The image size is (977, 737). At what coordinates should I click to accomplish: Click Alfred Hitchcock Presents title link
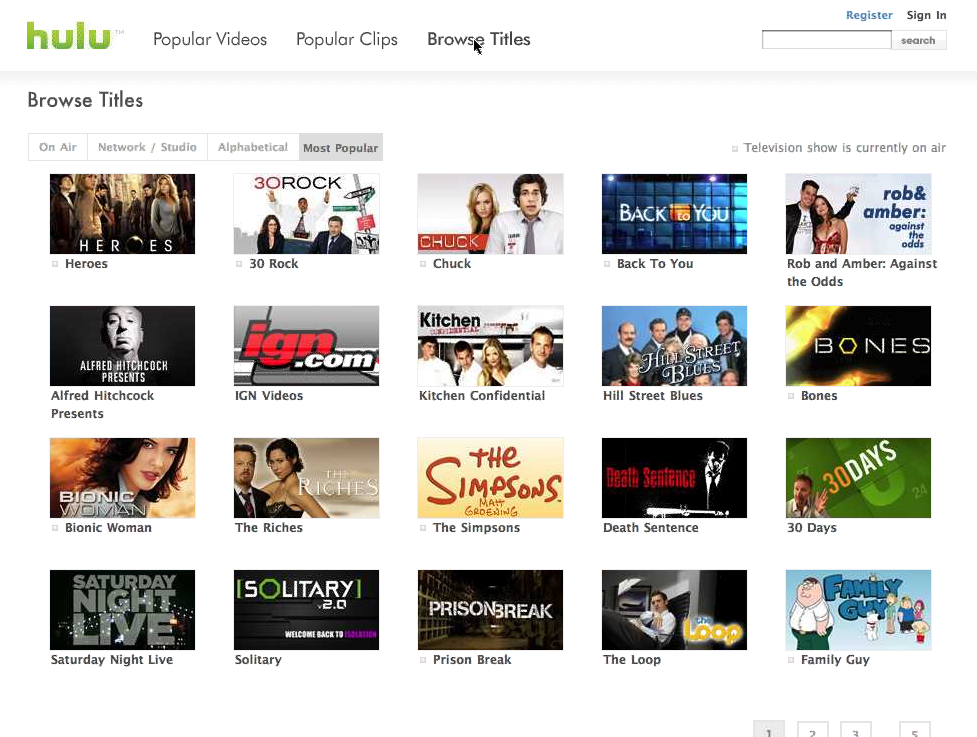[102, 404]
